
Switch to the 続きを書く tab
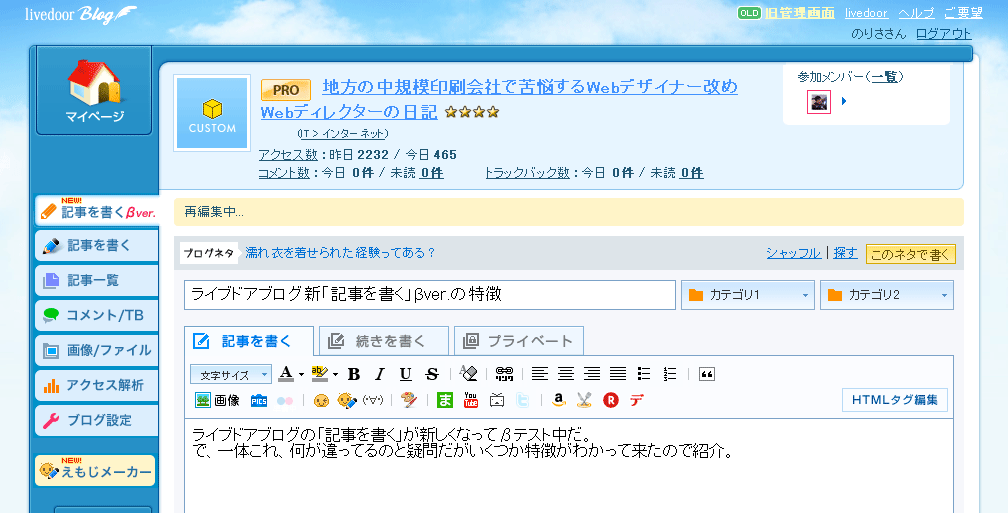coord(384,341)
